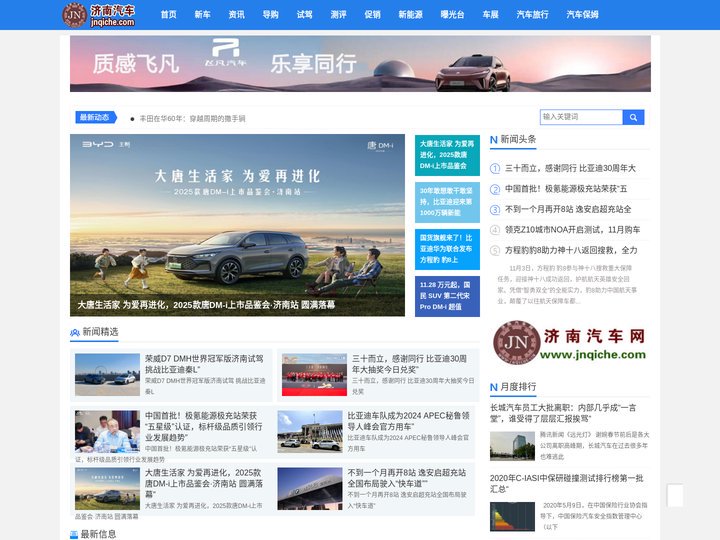Click the 唐DM-i 品鉴会 small thumbnail
The image size is (720, 540).
(107, 489)
